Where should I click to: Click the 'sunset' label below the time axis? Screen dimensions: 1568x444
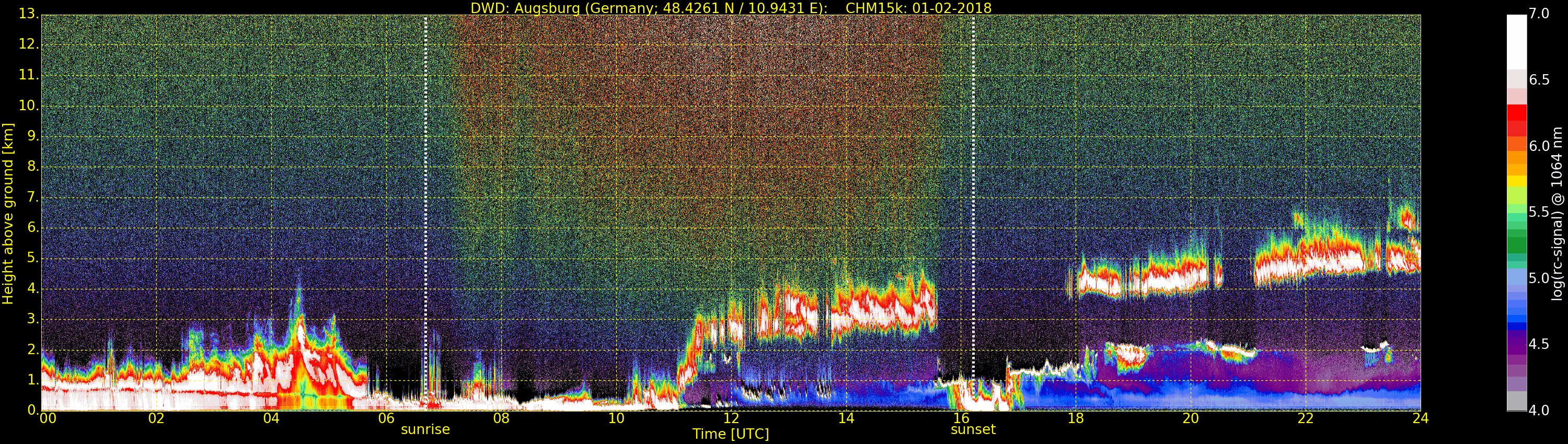pyautogui.click(x=973, y=429)
